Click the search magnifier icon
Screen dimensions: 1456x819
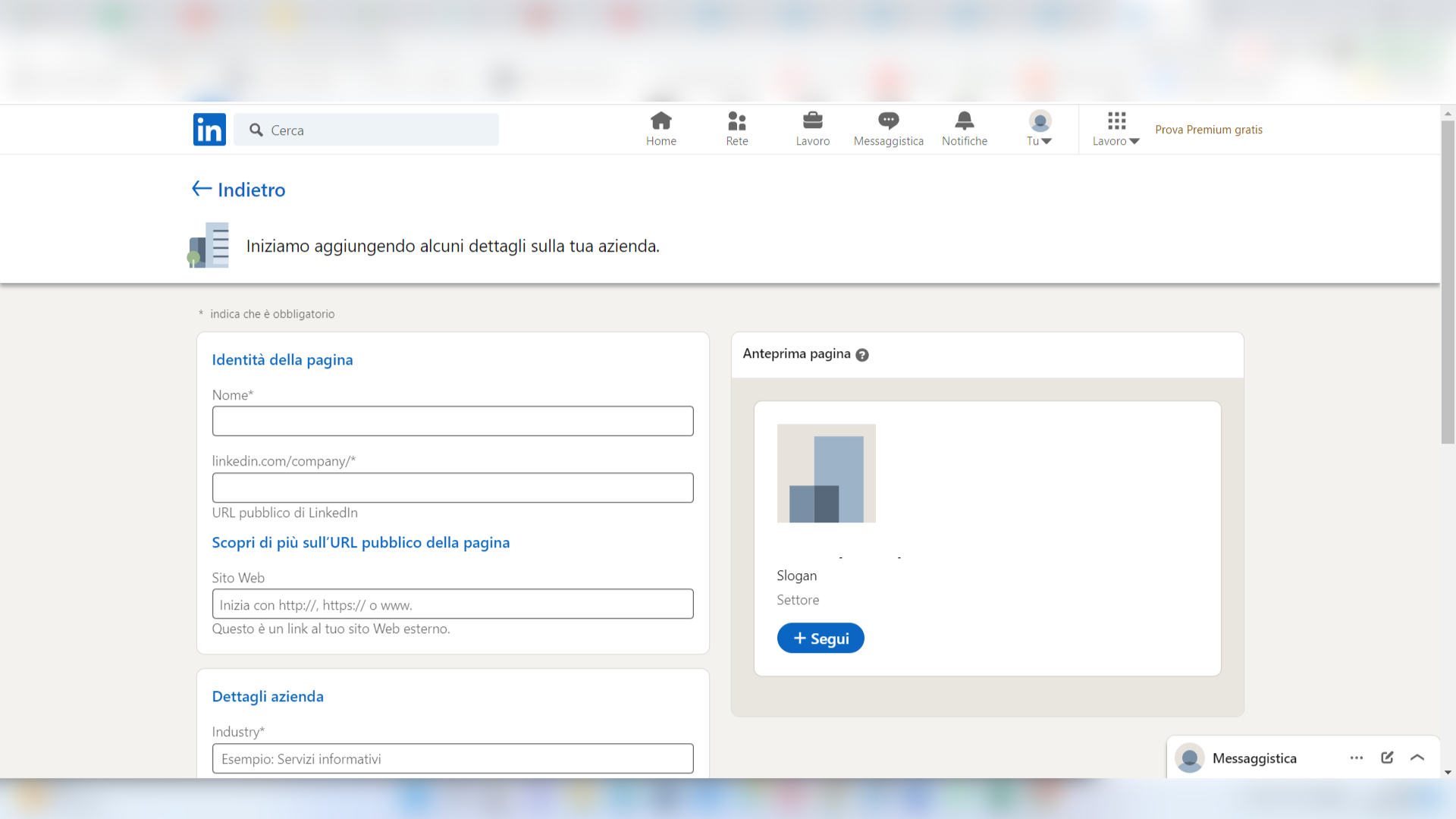(x=256, y=130)
